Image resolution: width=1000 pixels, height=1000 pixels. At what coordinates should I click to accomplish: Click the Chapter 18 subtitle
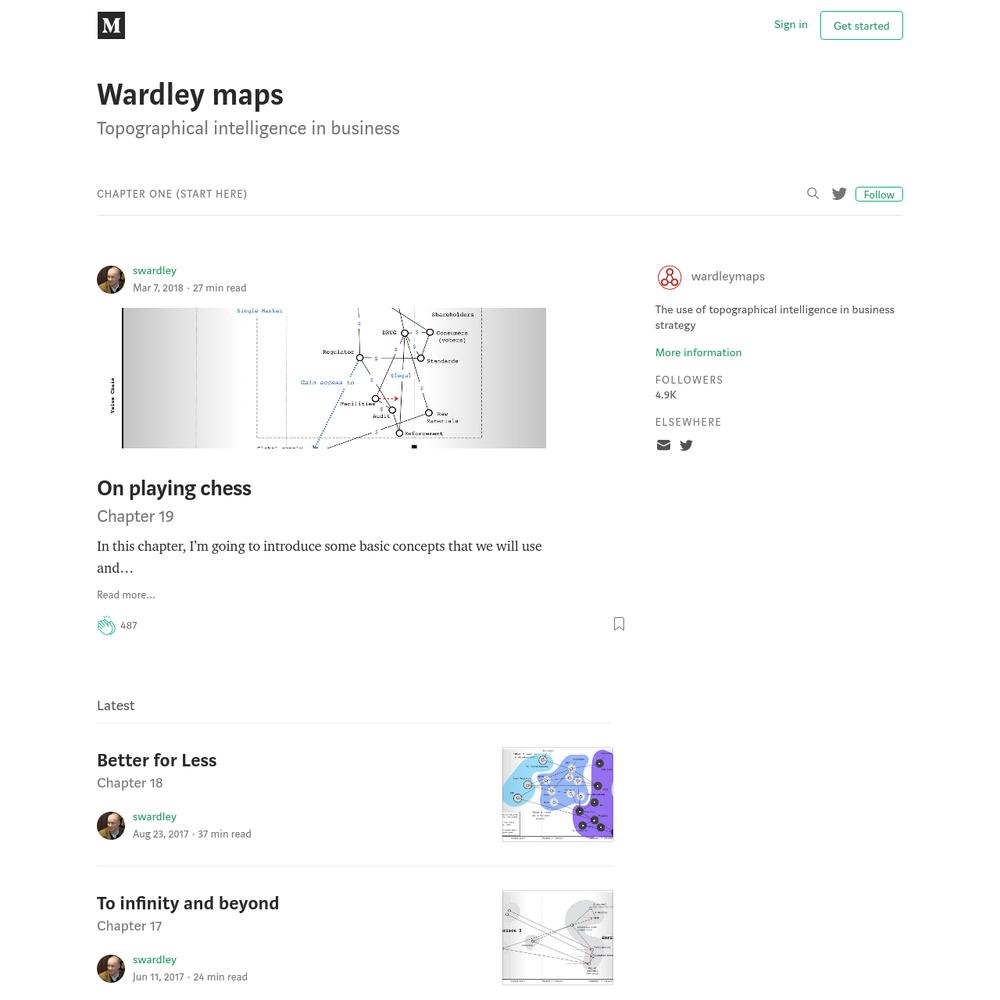tap(130, 783)
